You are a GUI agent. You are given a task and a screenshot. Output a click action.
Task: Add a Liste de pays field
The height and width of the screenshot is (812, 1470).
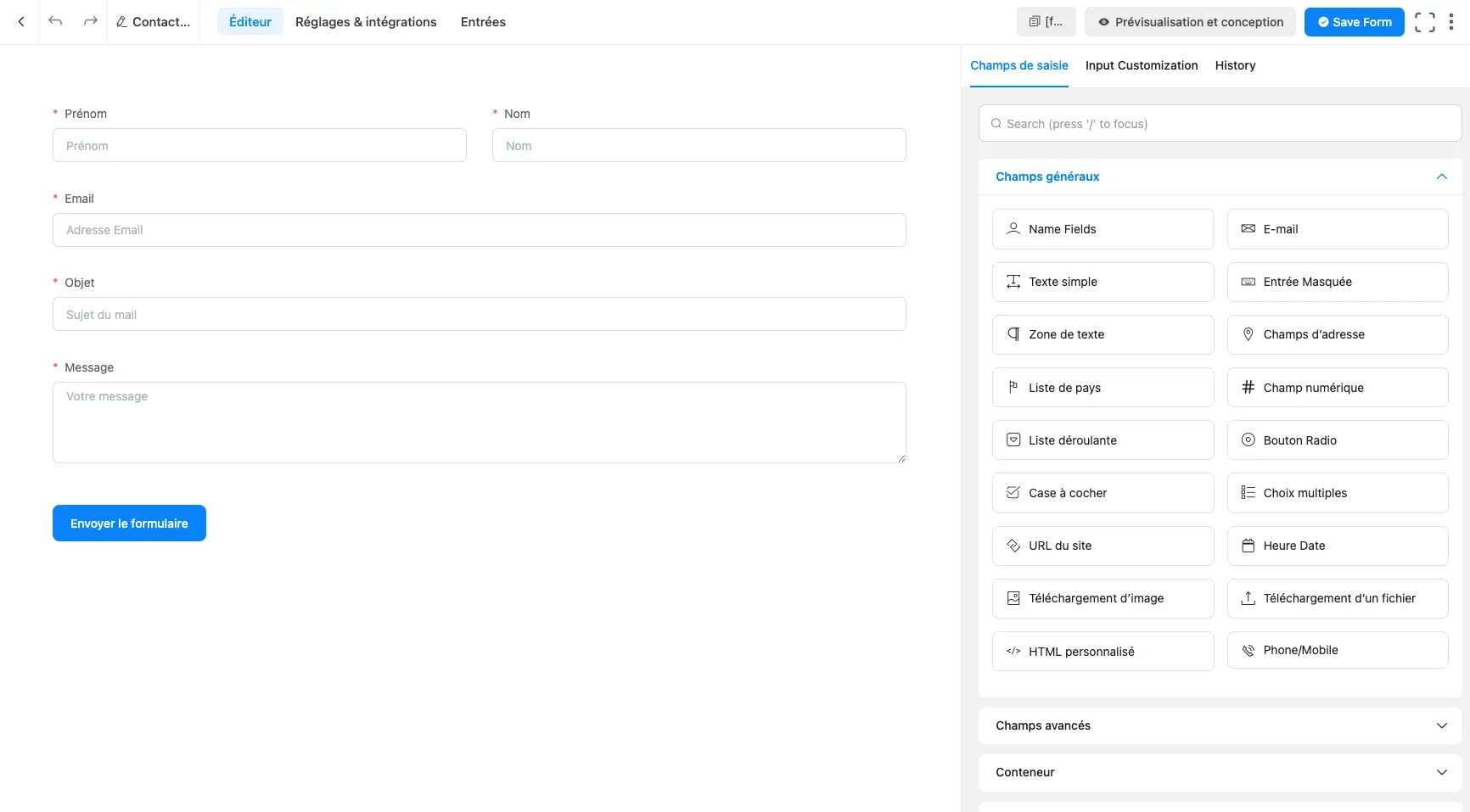(1102, 387)
